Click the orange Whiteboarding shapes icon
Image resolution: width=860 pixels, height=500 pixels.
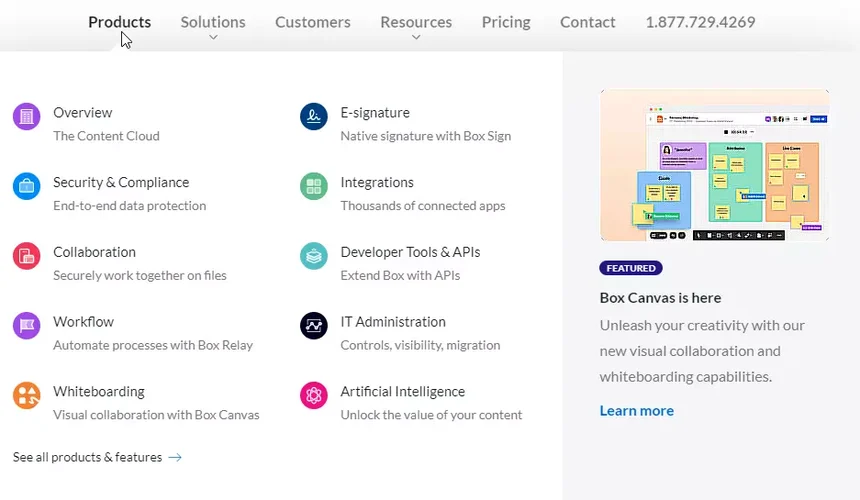click(x=26, y=395)
